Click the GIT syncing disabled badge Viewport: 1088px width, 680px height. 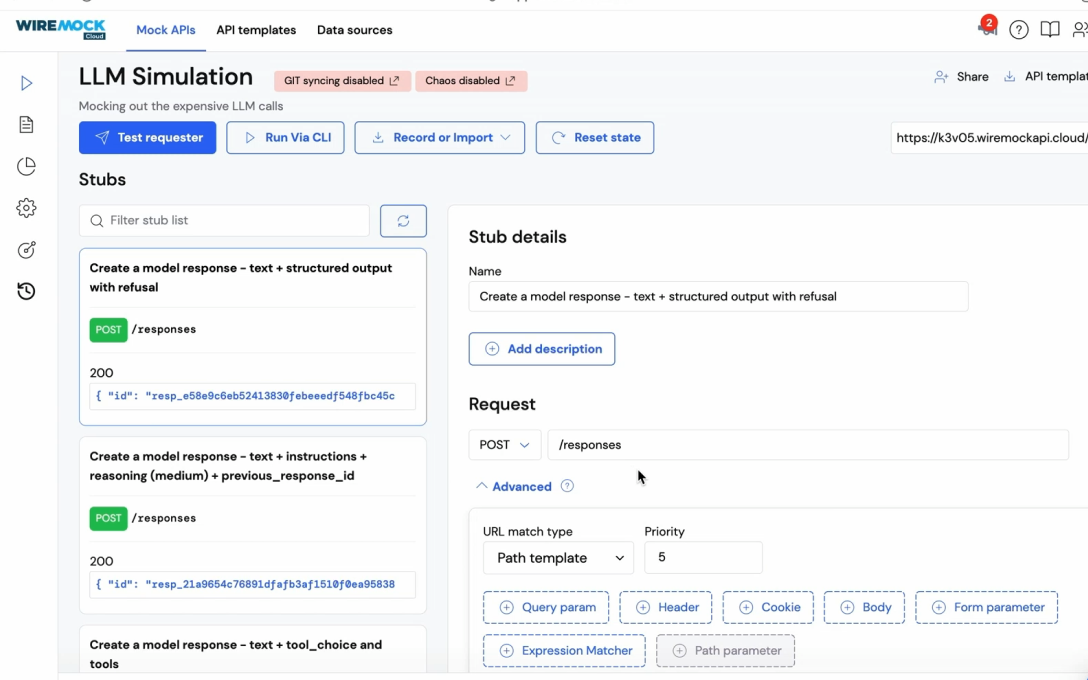342,80
